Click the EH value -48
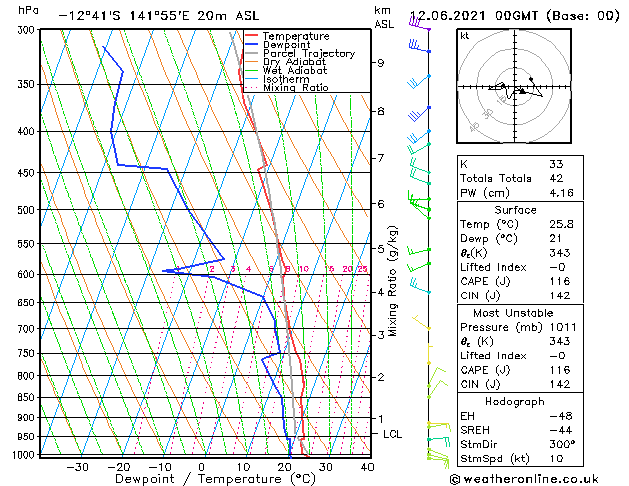 561,416
